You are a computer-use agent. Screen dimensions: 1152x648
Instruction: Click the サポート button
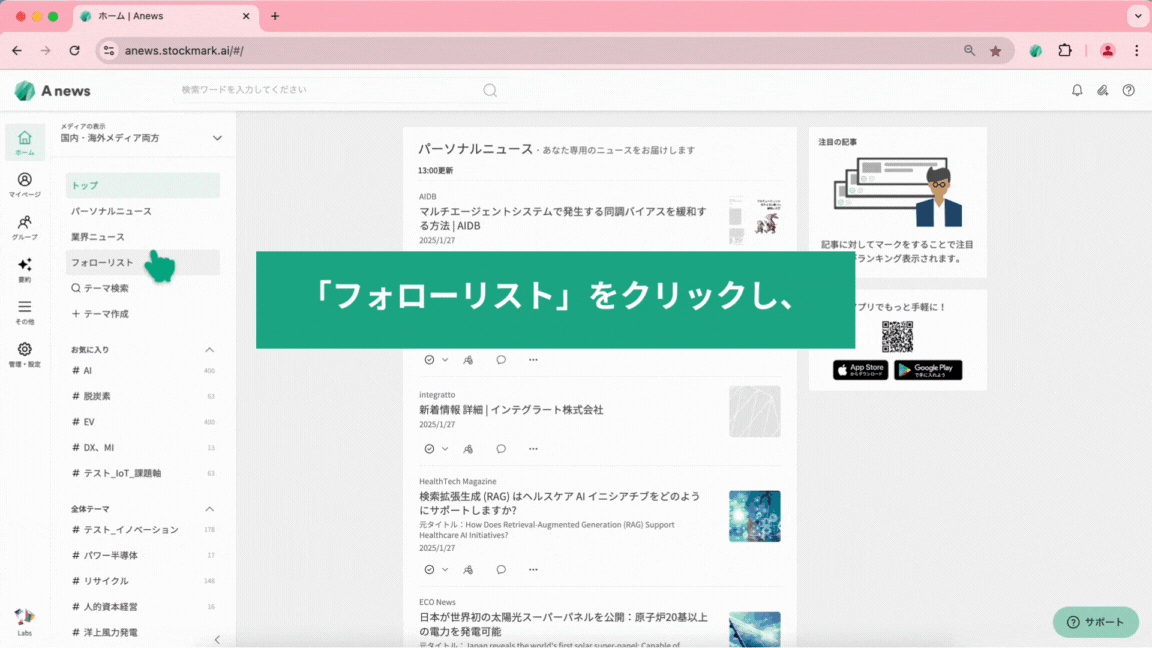tap(1095, 622)
